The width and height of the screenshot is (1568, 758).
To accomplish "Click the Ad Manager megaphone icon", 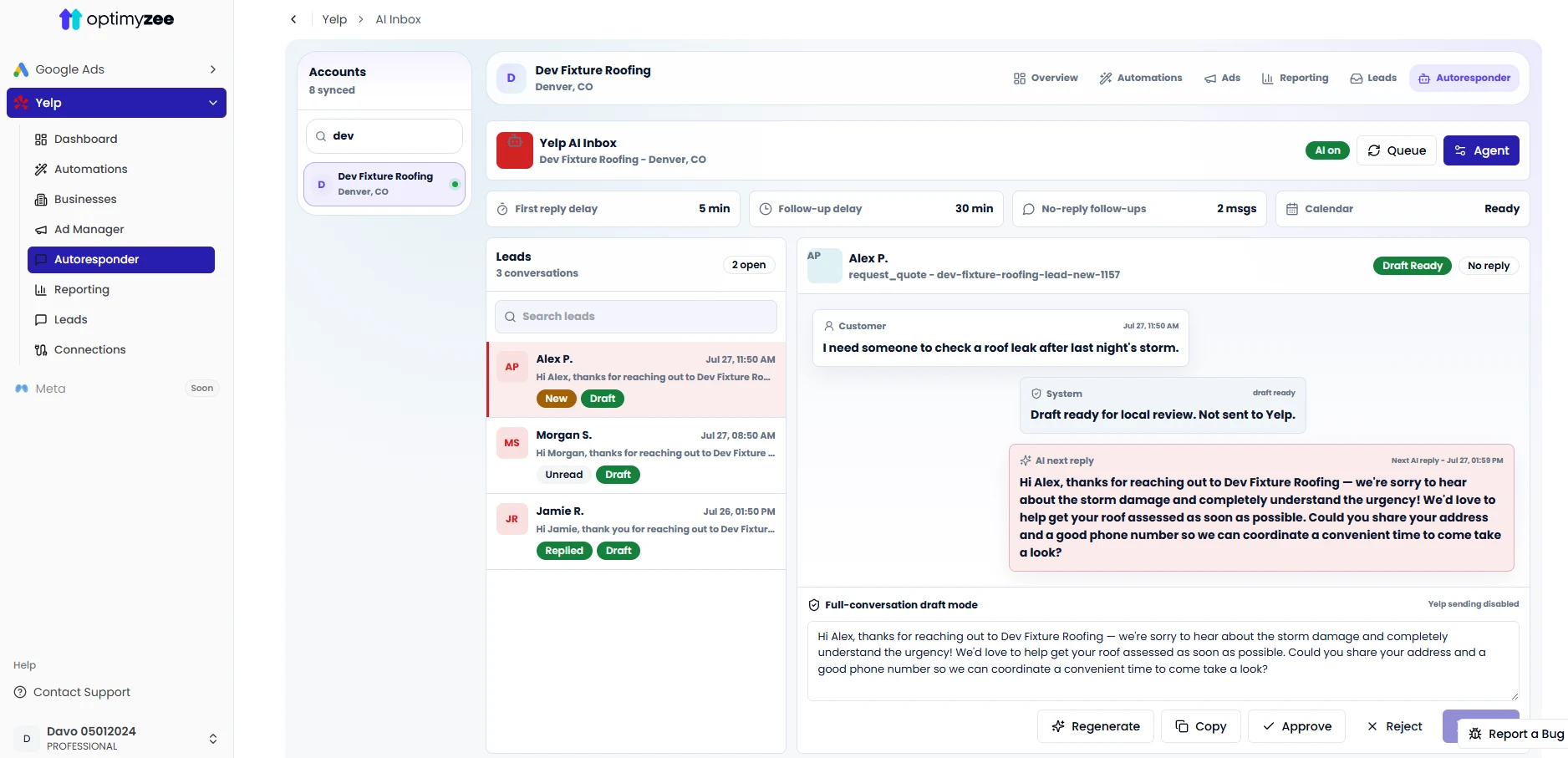I will tap(41, 230).
